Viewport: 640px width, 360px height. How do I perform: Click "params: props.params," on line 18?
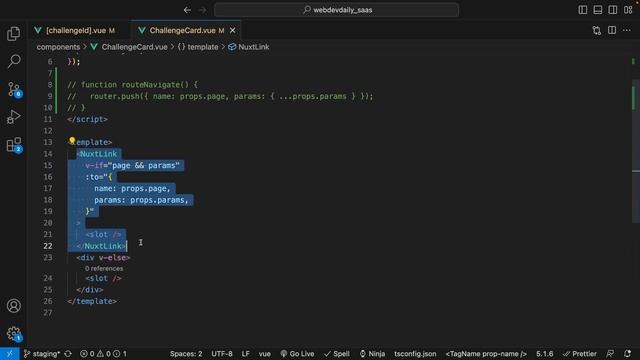coord(141,200)
